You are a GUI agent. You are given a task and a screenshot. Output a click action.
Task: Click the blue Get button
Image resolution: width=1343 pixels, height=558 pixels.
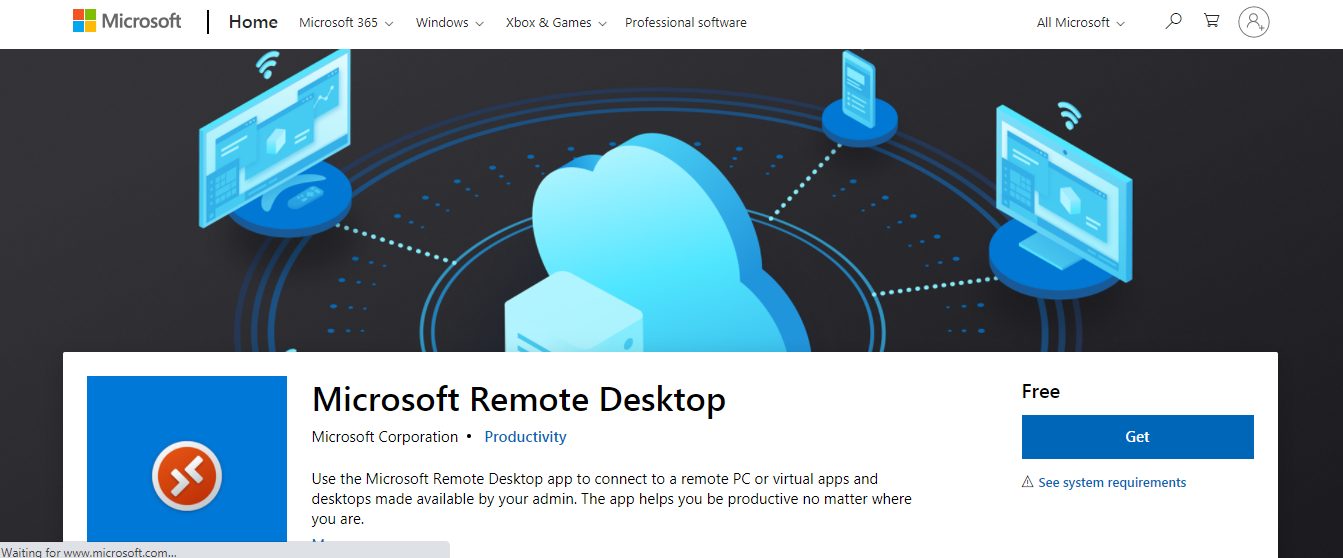1137,437
